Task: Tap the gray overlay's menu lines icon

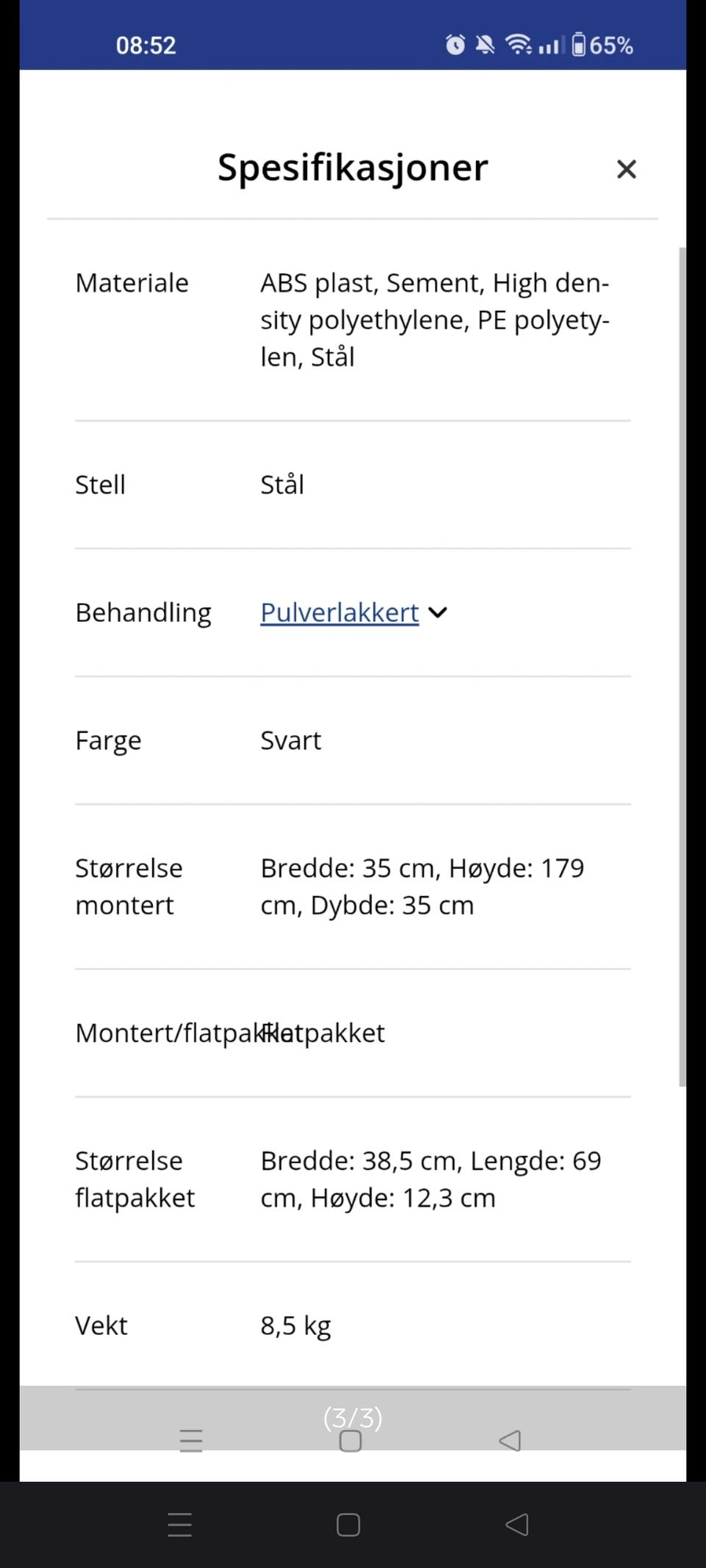Action: click(190, 1442)
